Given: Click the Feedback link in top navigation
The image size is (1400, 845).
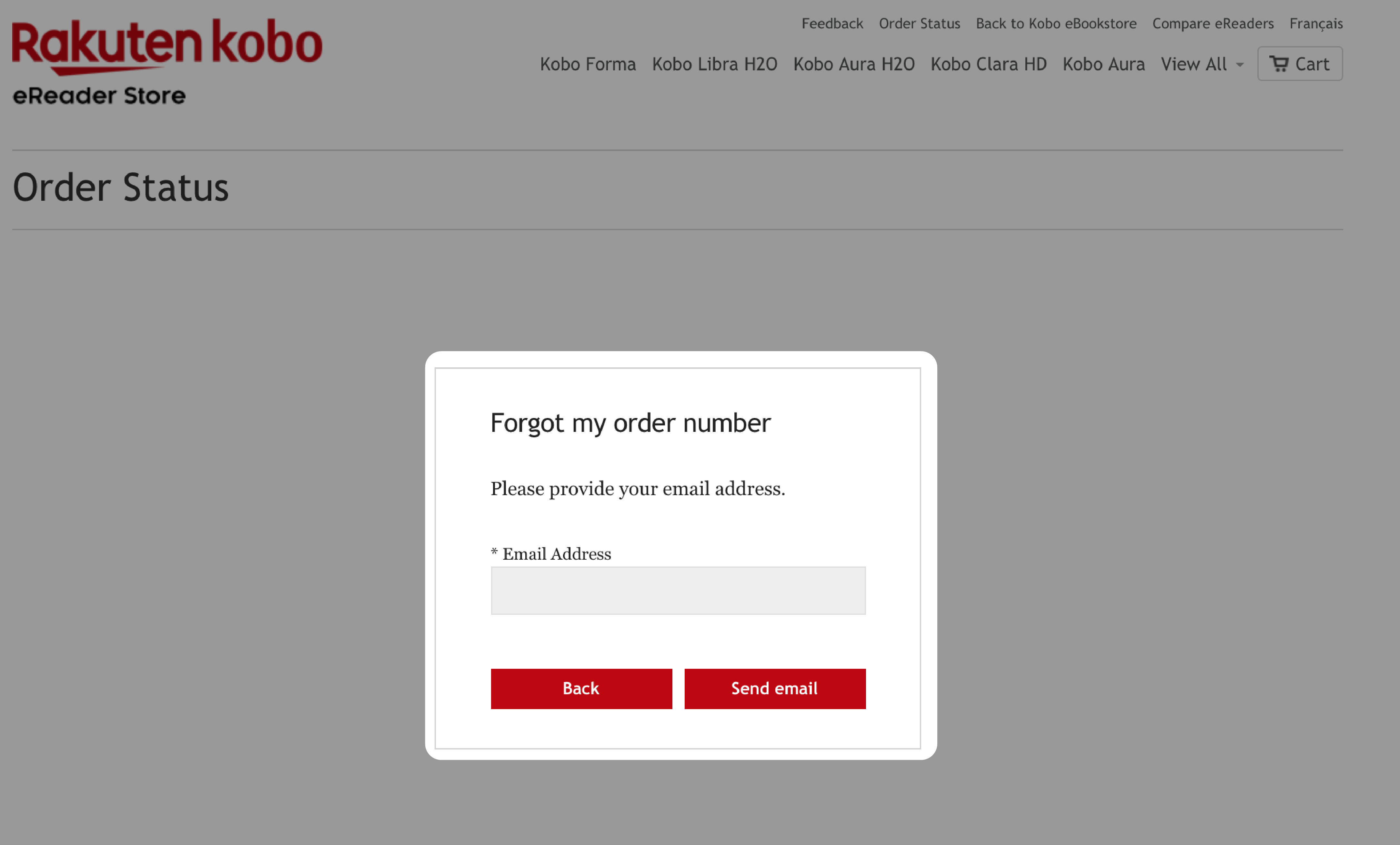Looking at the screenshot, I should click(x=833, y=23).
